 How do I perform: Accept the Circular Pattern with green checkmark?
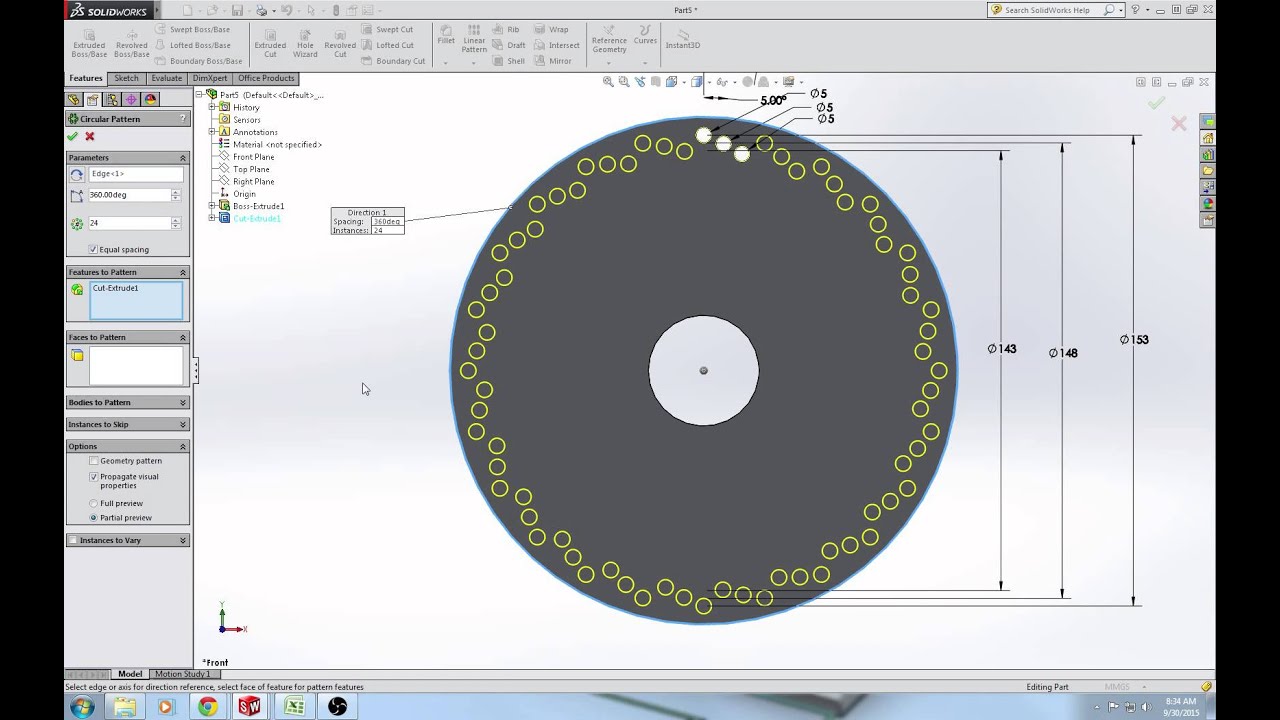click(73, 136)
